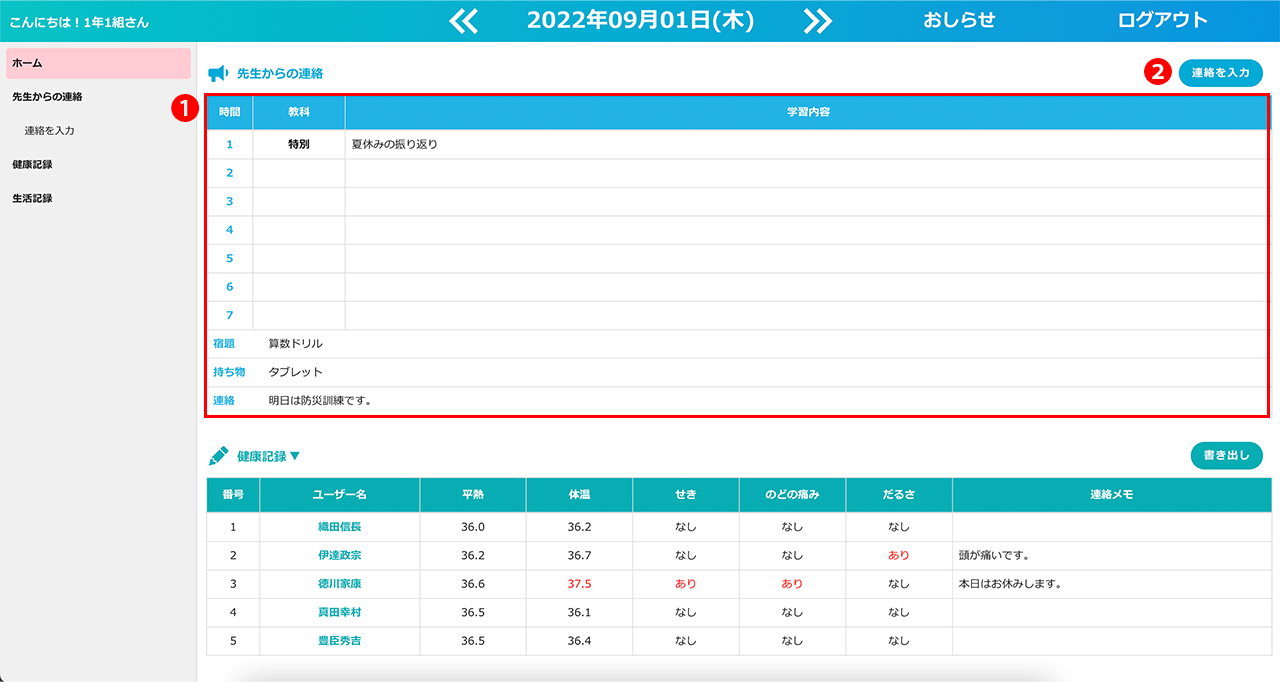This screenshot has height=682, width=1280.
Task: Click the date 2022年09月01日(木) in header
Action: click(640, 21)
